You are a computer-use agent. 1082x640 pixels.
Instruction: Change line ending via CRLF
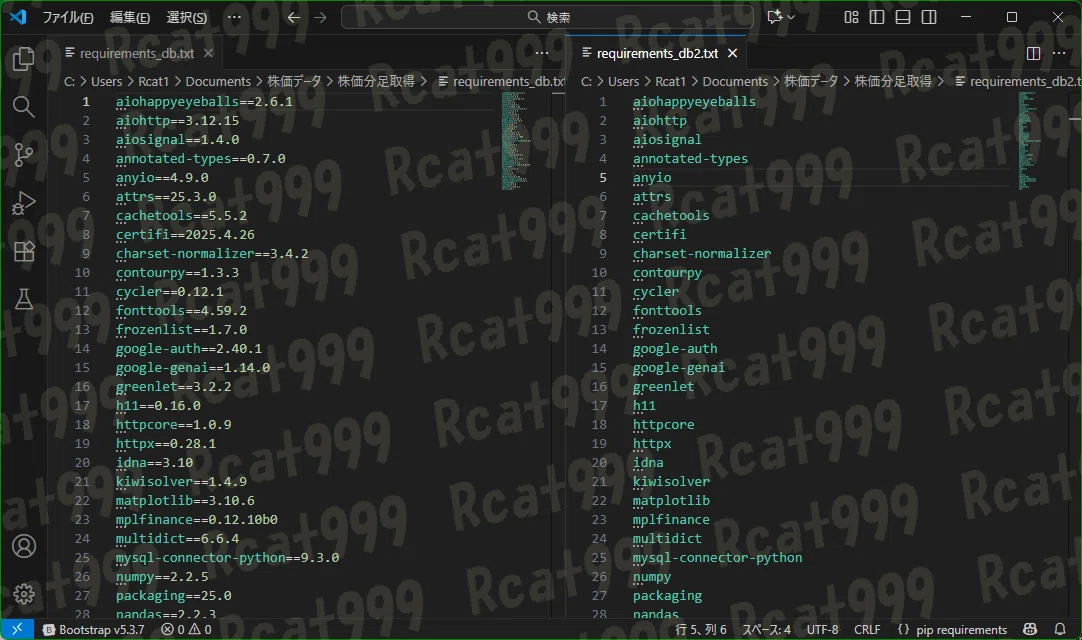tap(867, 630)
